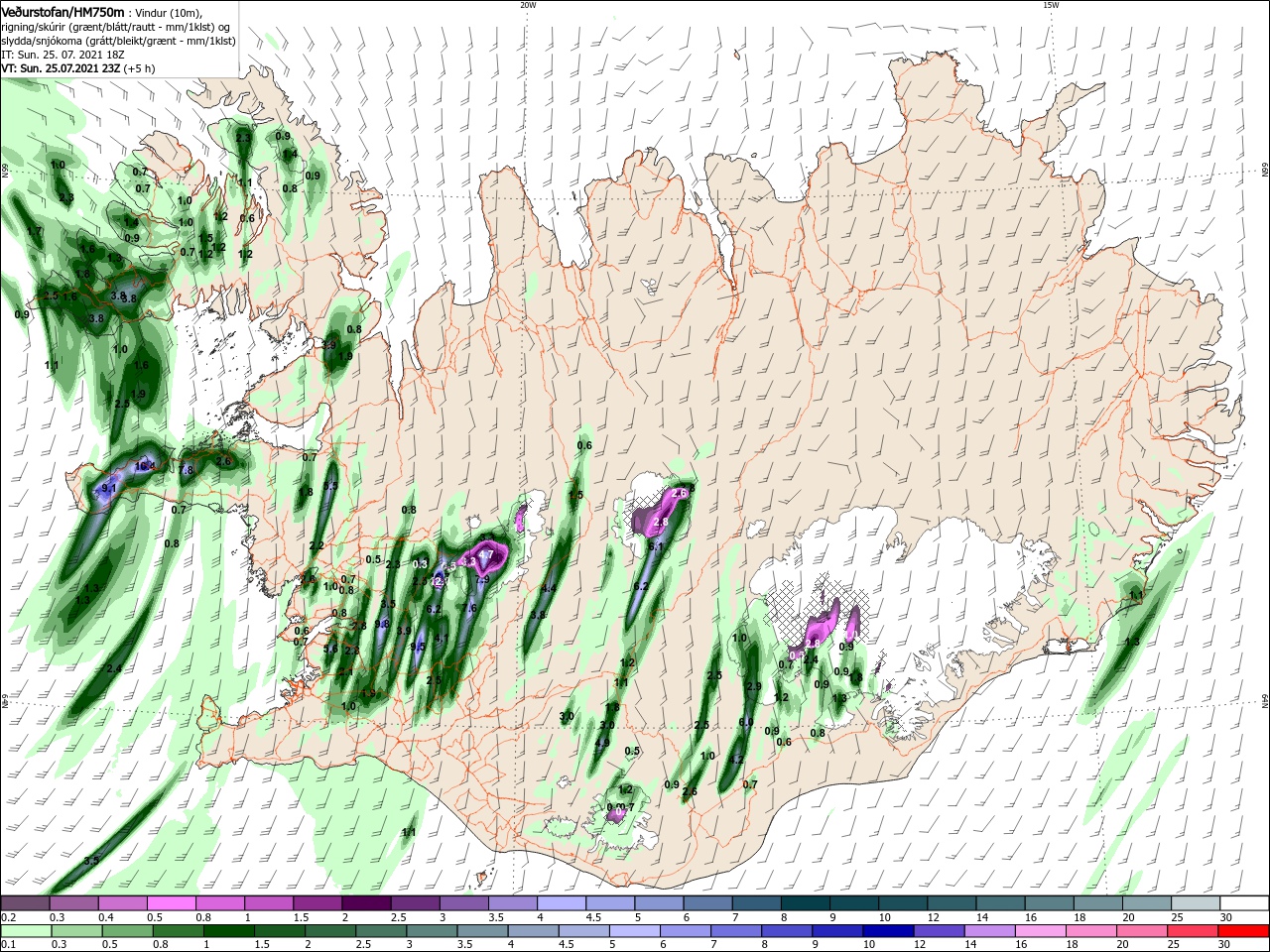Screen dimensions: 1270x952
Task: Click the '0.2' label in the legend
Action: (8, 917)
